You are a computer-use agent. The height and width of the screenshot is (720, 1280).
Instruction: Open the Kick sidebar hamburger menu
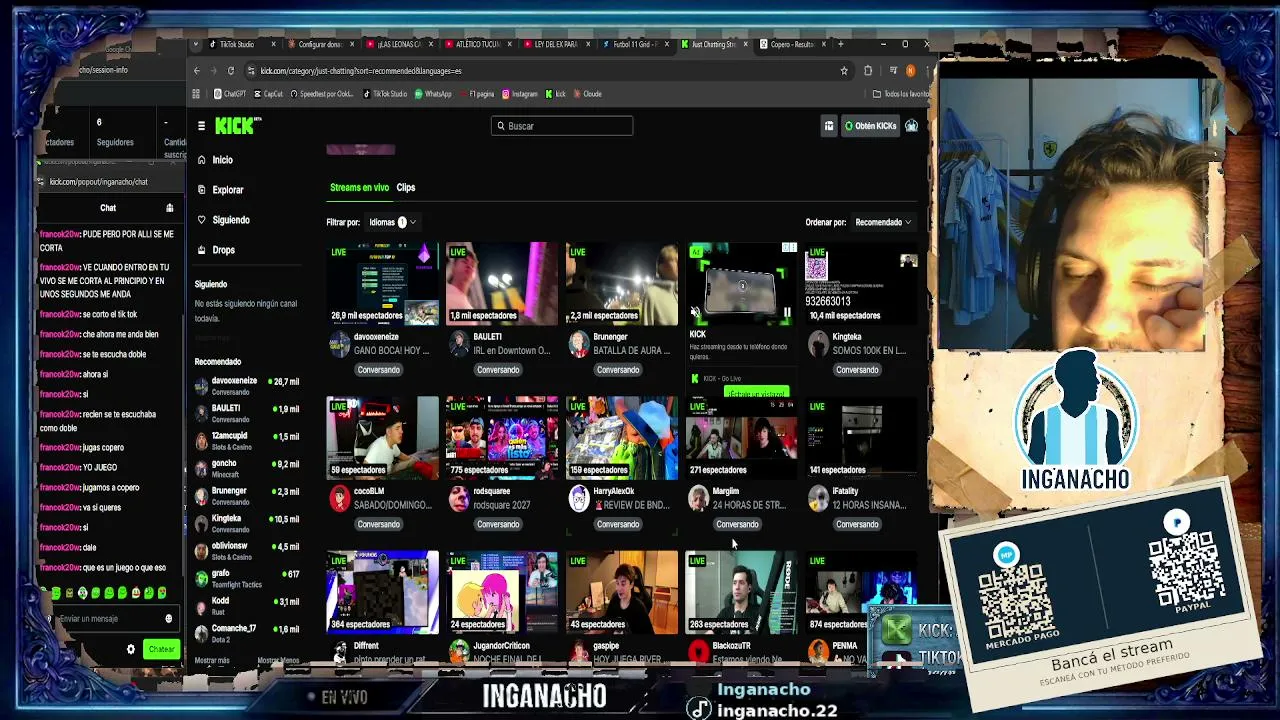[x=201, y=126]
